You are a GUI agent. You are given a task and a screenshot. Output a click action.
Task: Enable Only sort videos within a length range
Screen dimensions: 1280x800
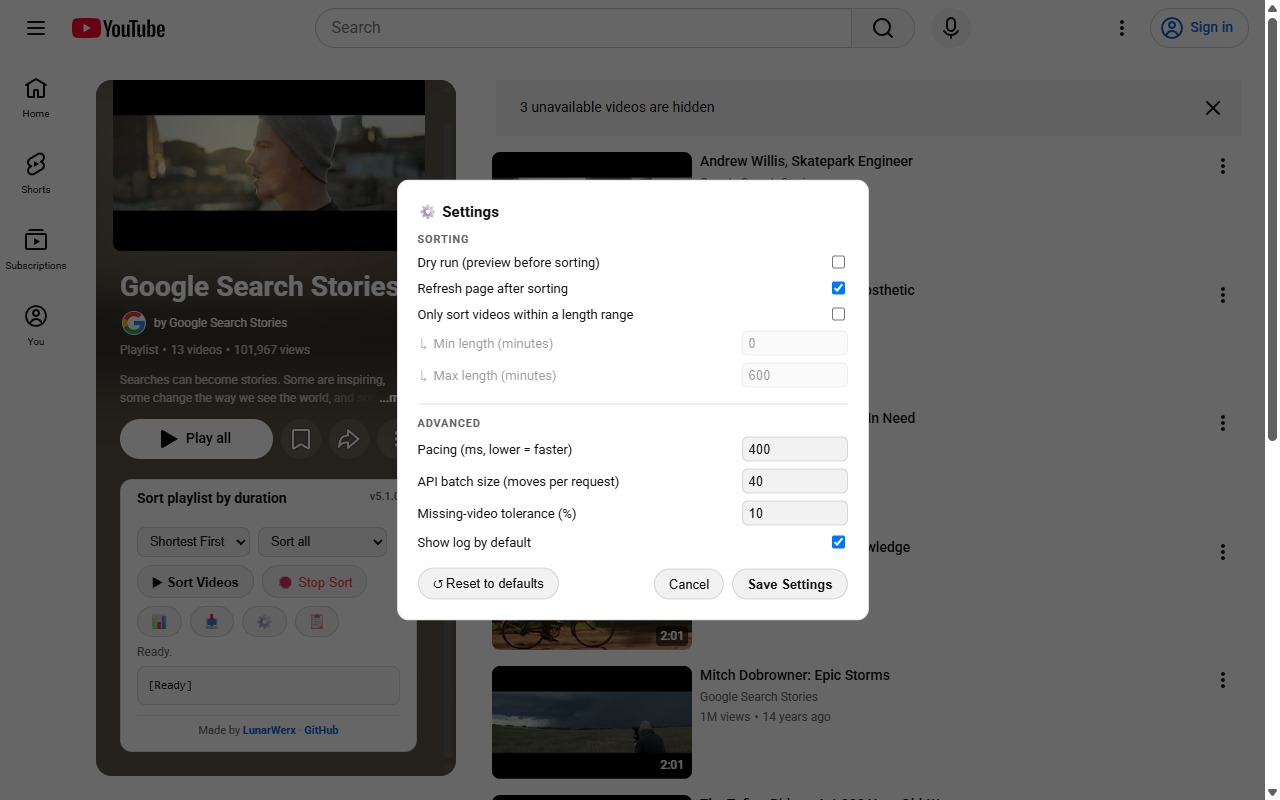[838, 314]
